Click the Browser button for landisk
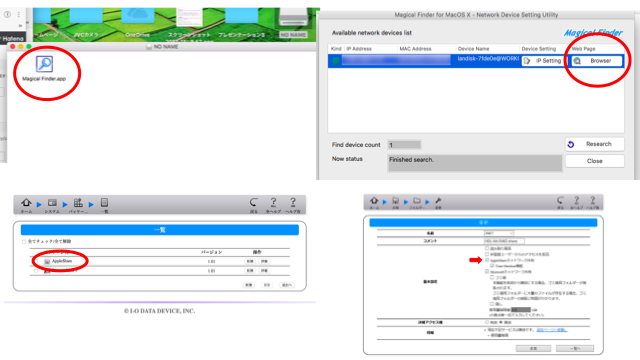Image resolution: width=640 pixels, height=360 pixels. tap(597, 61)
